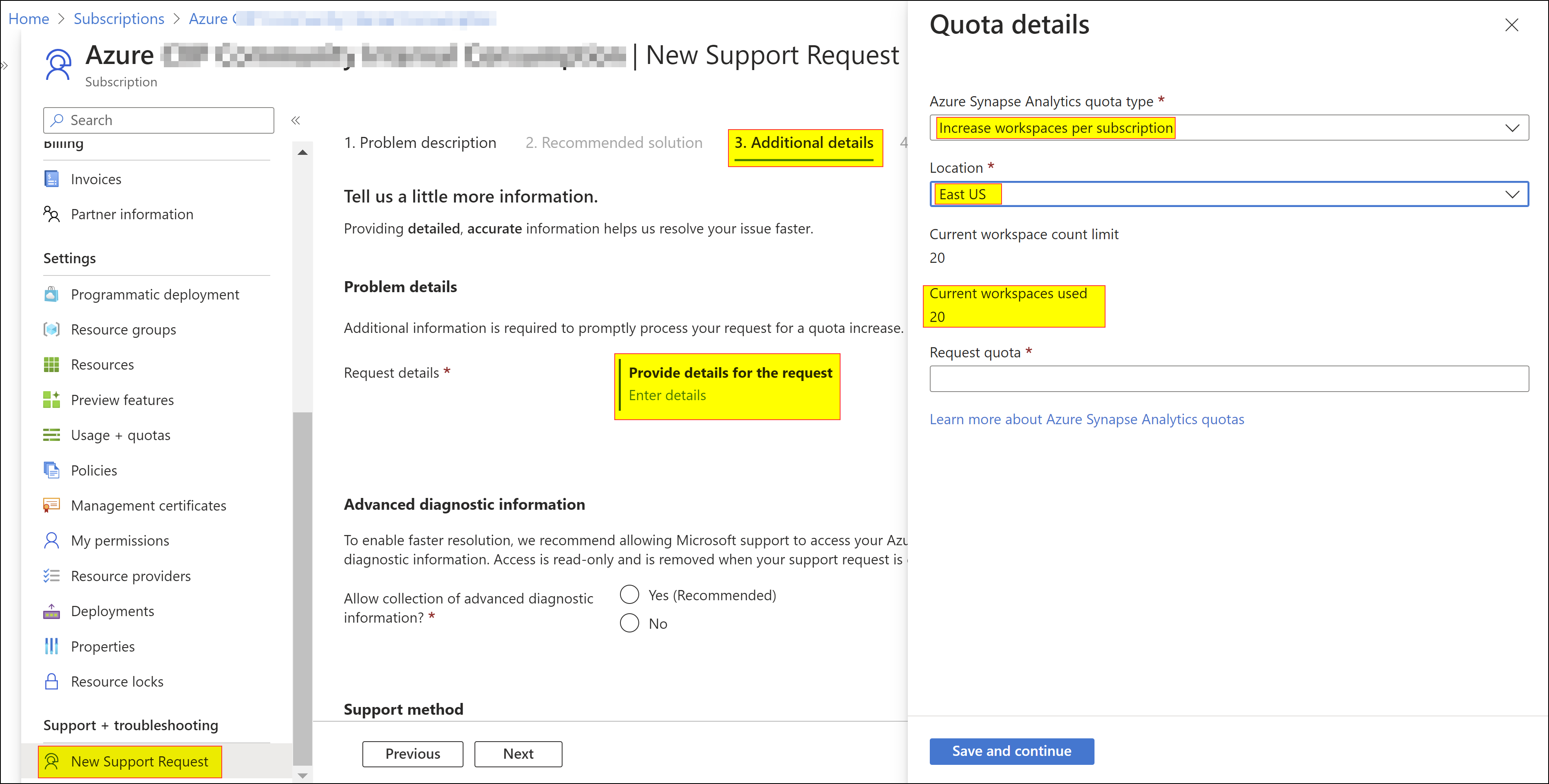Click the Invoices icon in sidebar
1549x784 pixels.
coord(52,179)
